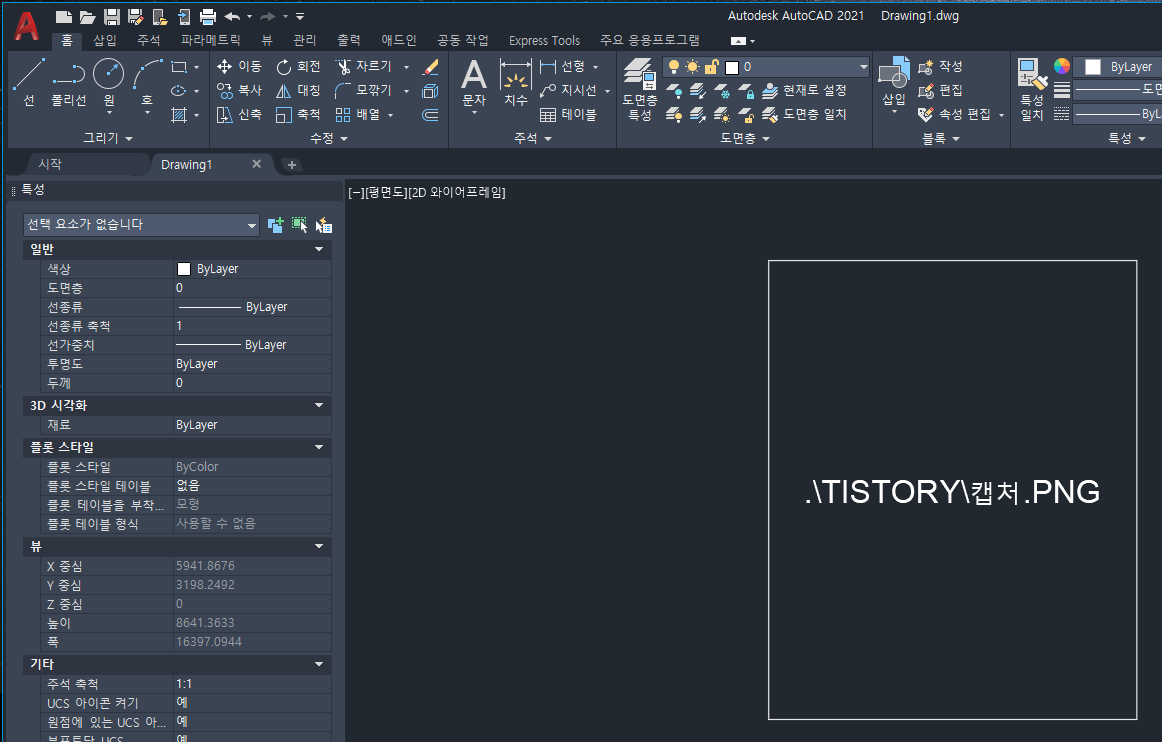This screenshot has height=742, width=1162.
Task: Click the Select Objects icon in Properties palette
Action: click(299, 225)
